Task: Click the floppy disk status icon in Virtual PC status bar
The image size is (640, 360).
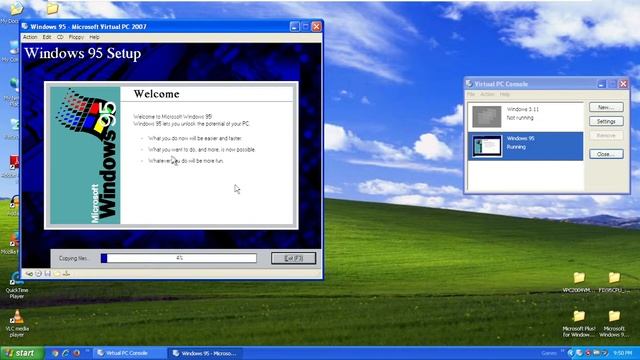Action: (48, 273)
